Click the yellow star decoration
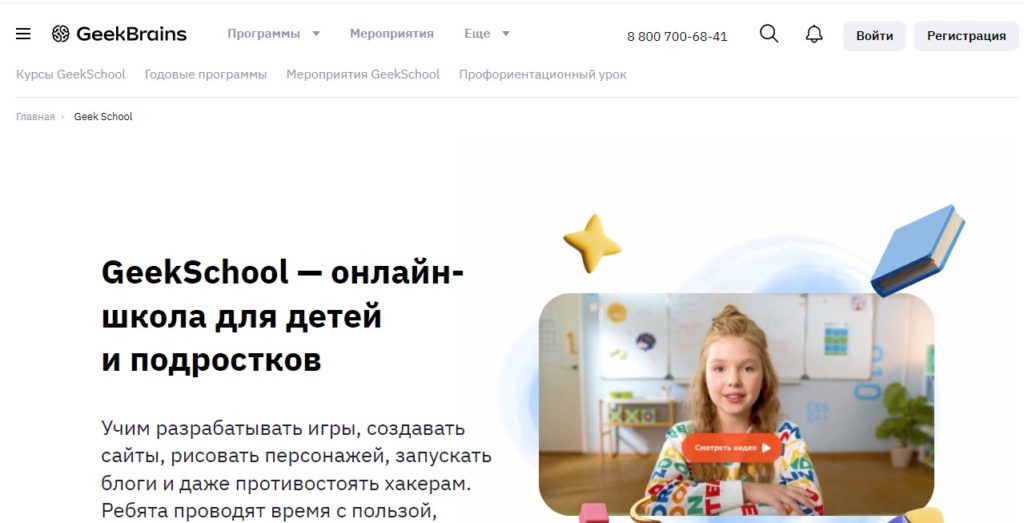The height and width of the screenshot is (523, 1024). coord(592,243)
